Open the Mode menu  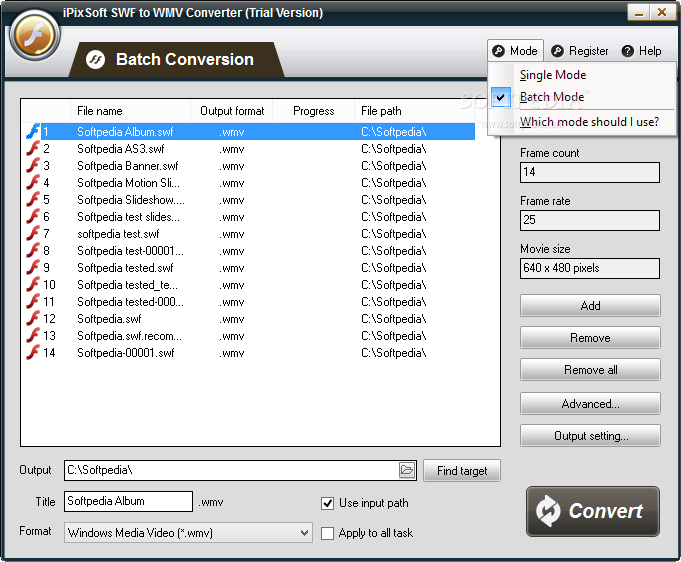[x=515, y=51]
